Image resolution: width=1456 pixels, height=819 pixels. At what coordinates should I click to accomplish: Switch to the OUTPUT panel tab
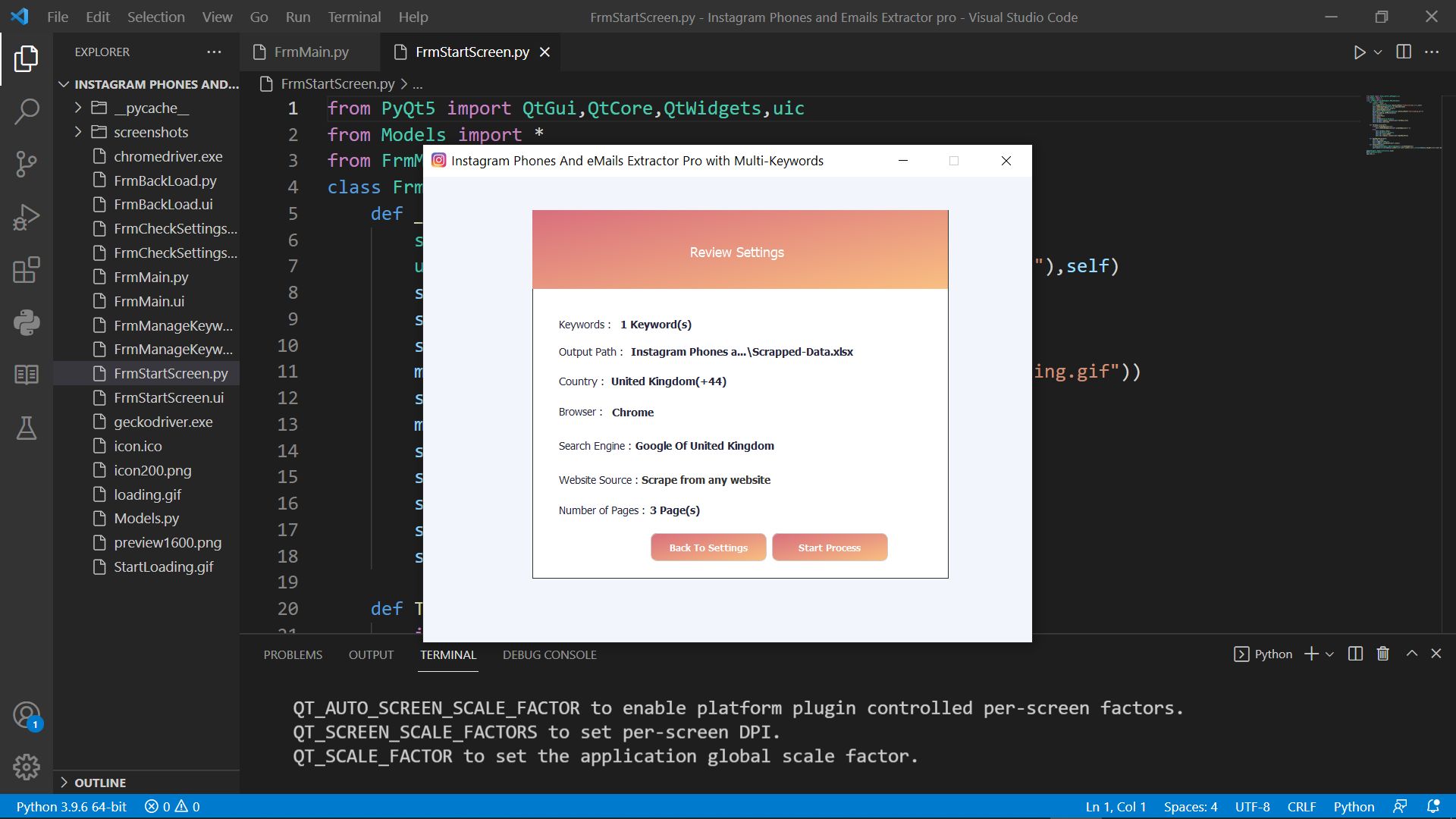click(371, 654)
